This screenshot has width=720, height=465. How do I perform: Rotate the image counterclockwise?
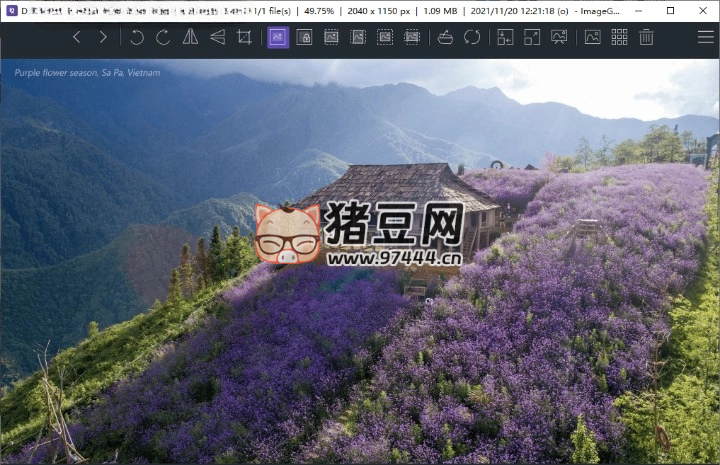(x=136, y=37)
